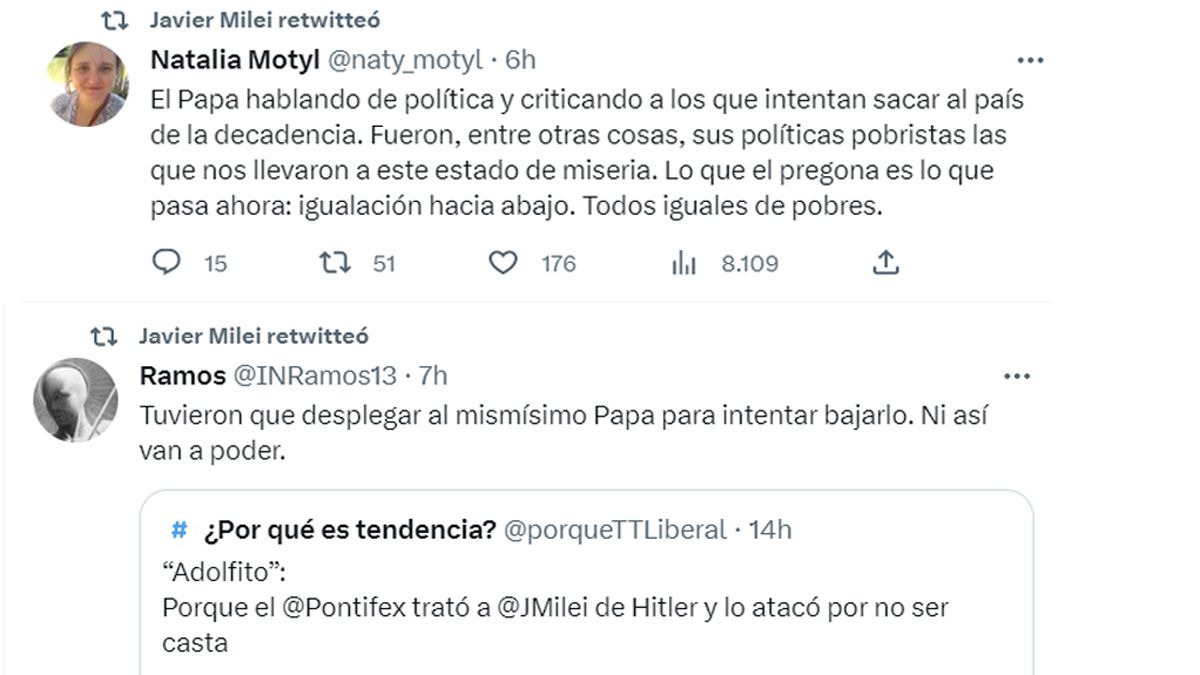This screenshot has height=675, width=1200.
Task: Click Natalia Motyl's profile avatar
Action: 88,84
